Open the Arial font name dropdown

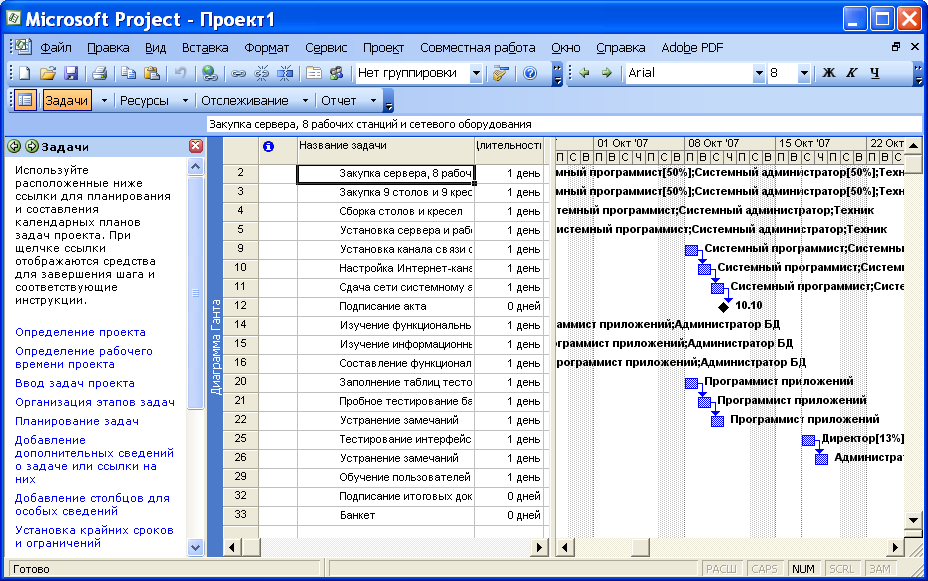click(x=759, y=73)
